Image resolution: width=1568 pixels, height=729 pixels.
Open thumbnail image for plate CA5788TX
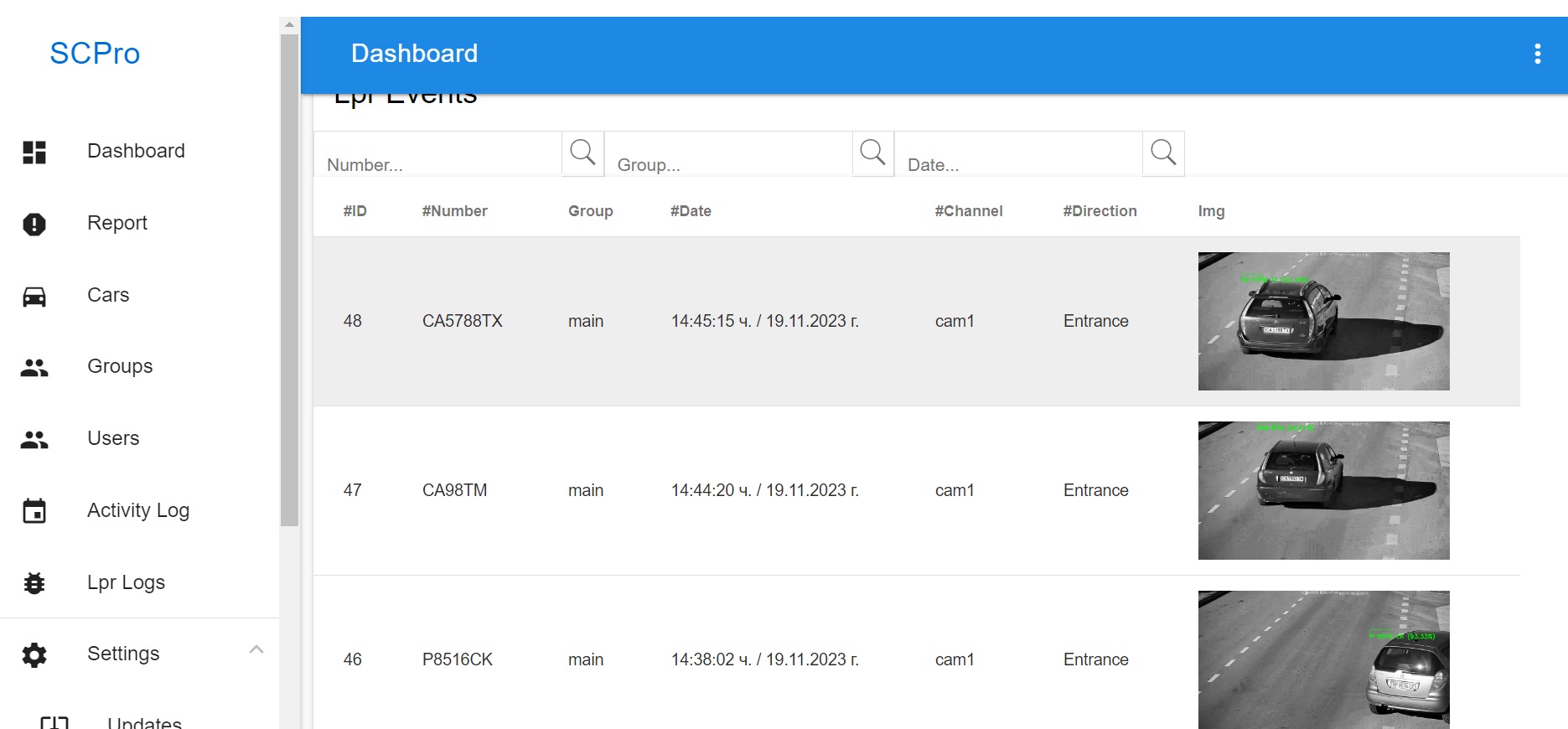1323,321
